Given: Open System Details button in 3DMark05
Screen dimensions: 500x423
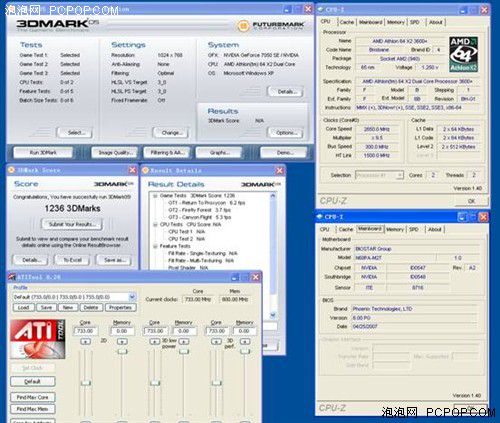Looking at the screenshot, I should [x=285, y=92].
